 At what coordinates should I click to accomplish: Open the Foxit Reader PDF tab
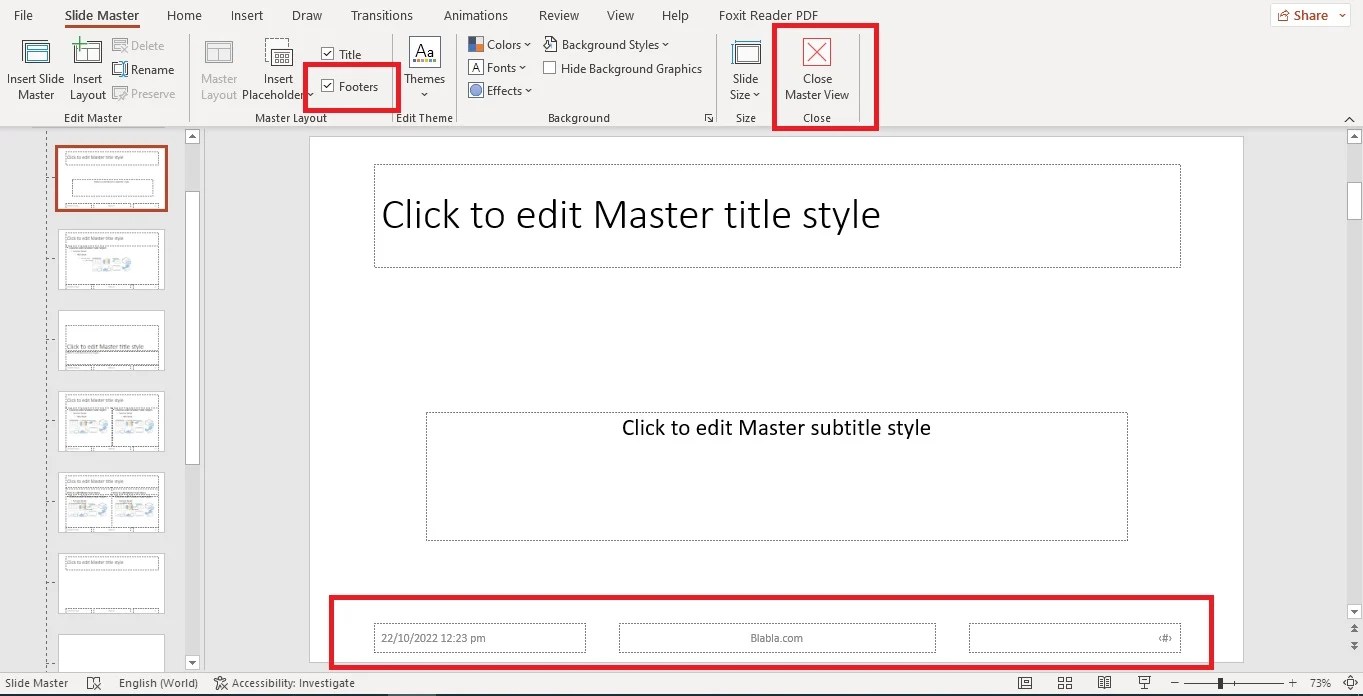(767, 15)
